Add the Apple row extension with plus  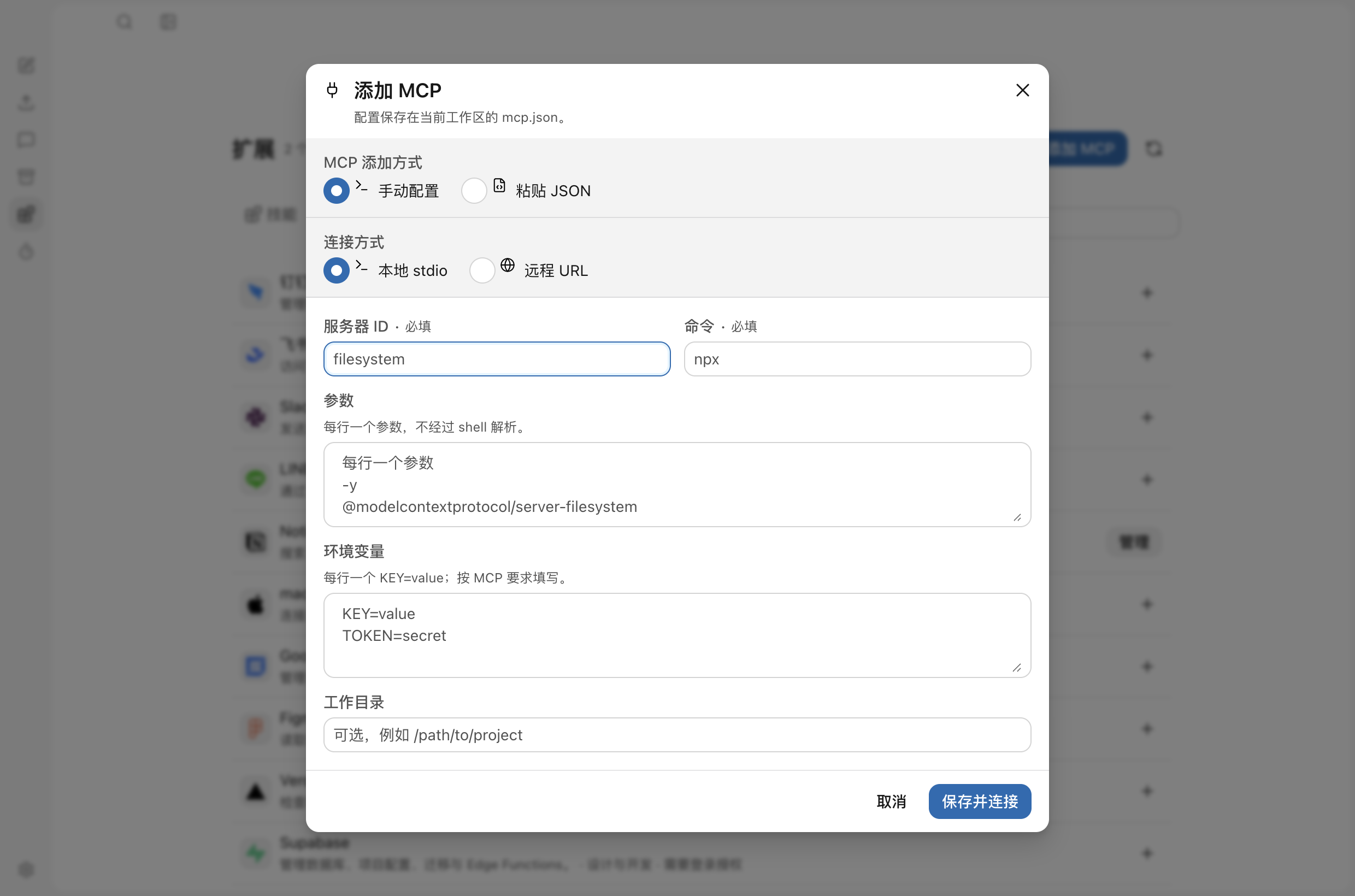1147,604
